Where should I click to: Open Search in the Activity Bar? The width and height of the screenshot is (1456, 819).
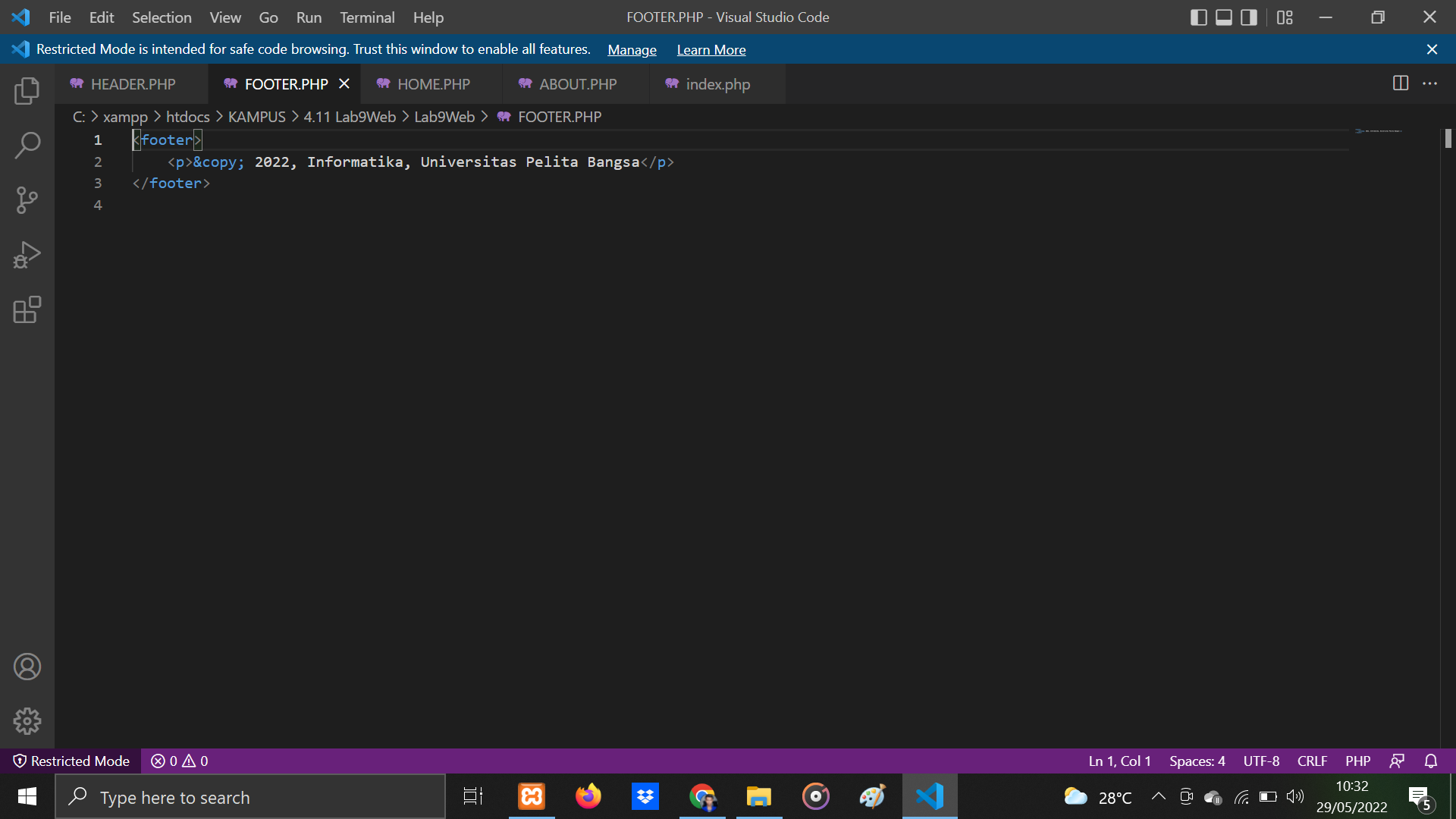[27, 144]
